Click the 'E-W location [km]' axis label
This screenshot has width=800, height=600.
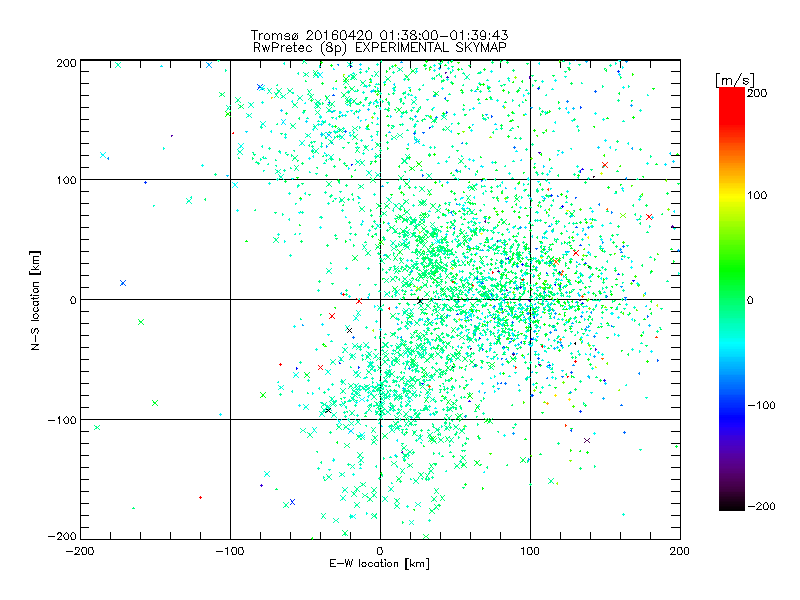(379, 563)
